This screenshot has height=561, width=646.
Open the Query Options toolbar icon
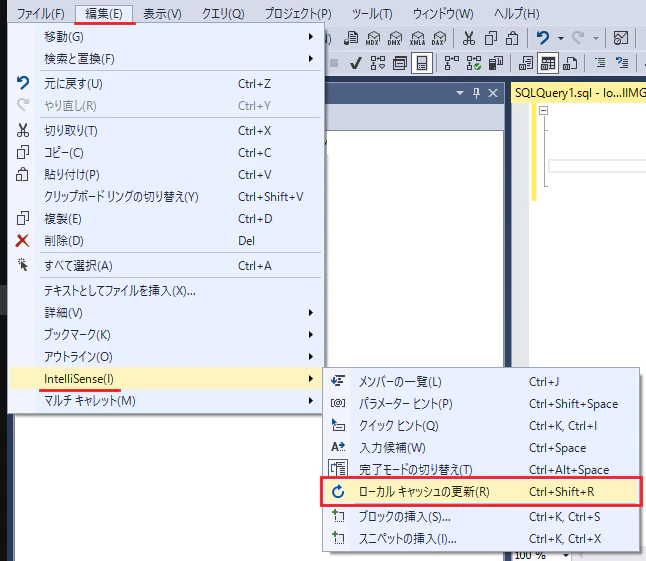pos(400,63)
